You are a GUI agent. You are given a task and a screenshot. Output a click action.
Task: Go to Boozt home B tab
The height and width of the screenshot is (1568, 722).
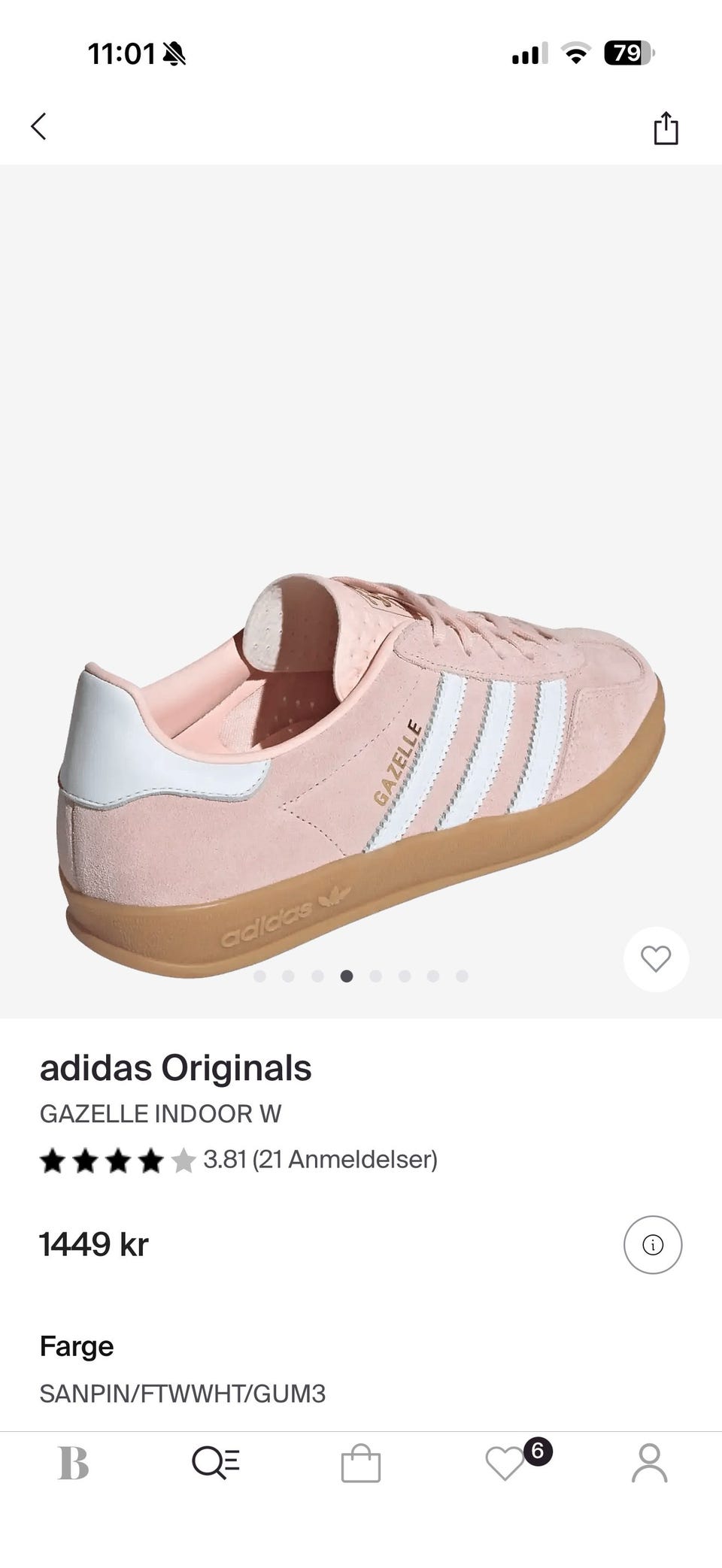coord(74,1464)
